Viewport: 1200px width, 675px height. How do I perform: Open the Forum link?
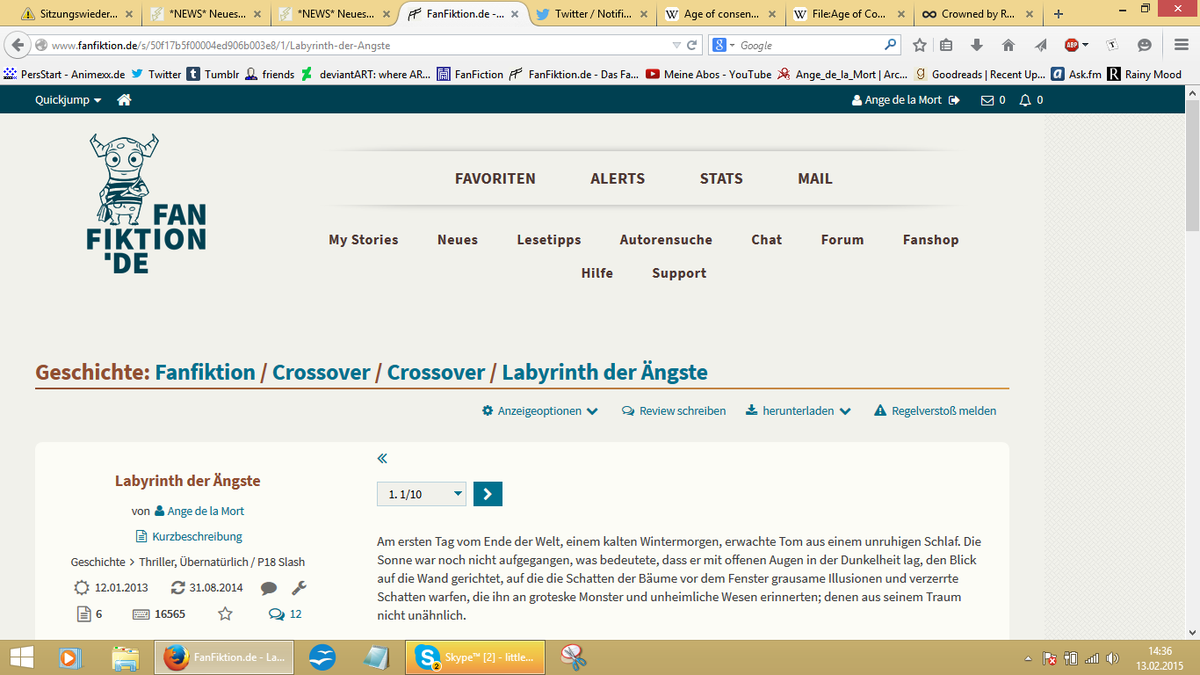[x=842, y=240]
